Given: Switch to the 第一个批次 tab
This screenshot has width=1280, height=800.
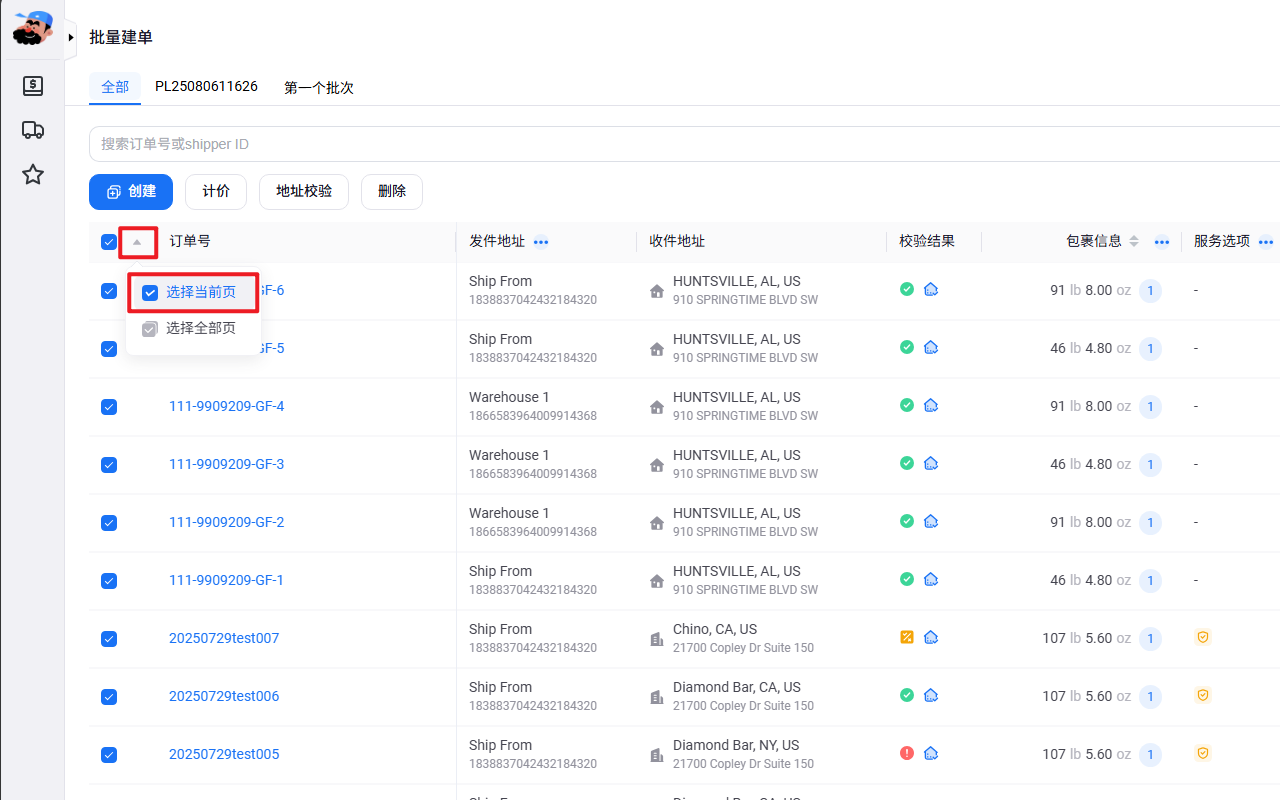Looking at the screenshot, I should pos(319,88).
